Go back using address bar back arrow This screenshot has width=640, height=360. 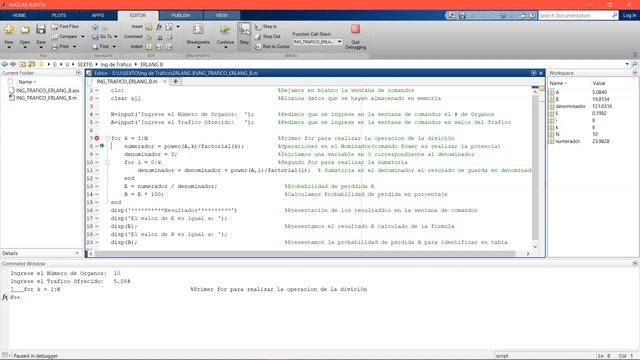pyautogui.click(x=4, y=64)
